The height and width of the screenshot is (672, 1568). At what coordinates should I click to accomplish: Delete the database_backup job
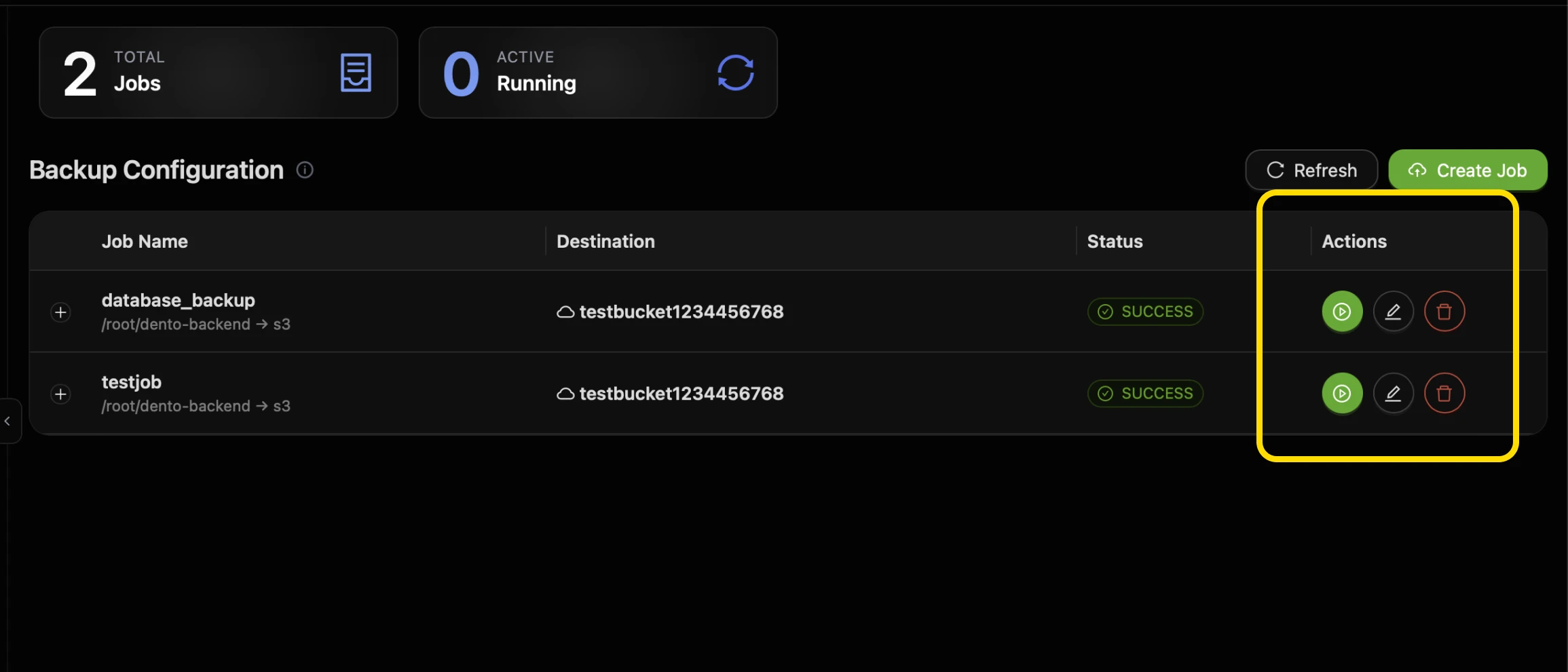1444,312
